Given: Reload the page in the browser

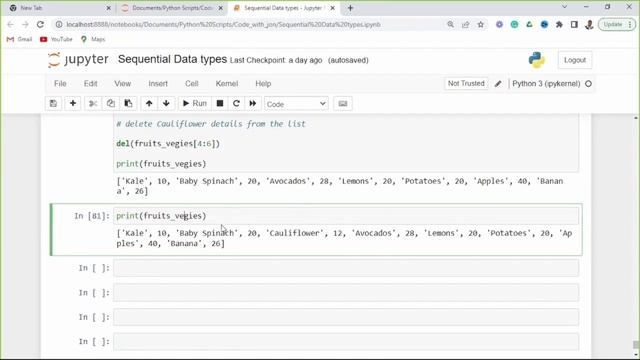Looking at the screenshot, I should click(x=40, y=24).
